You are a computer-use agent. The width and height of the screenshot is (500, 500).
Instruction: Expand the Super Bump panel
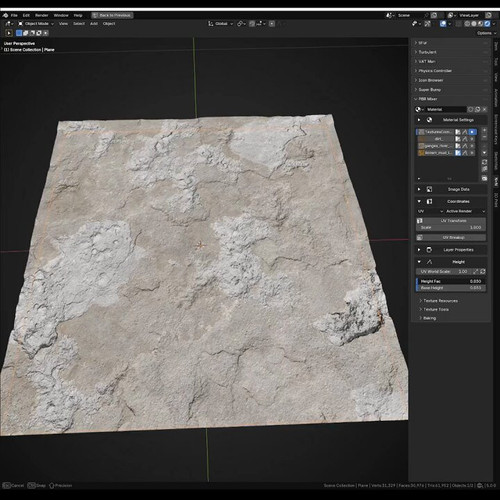click(x=429, y=90)
